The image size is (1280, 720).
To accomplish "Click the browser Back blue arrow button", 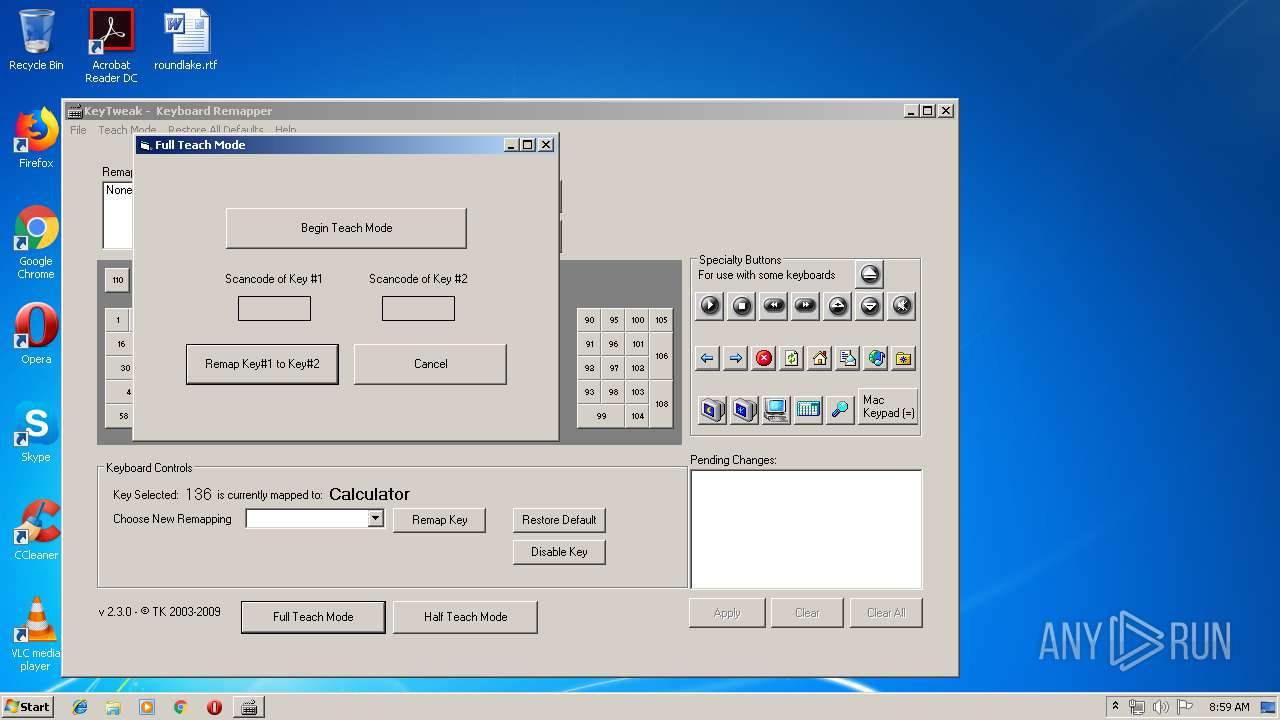I will (708, 358).
